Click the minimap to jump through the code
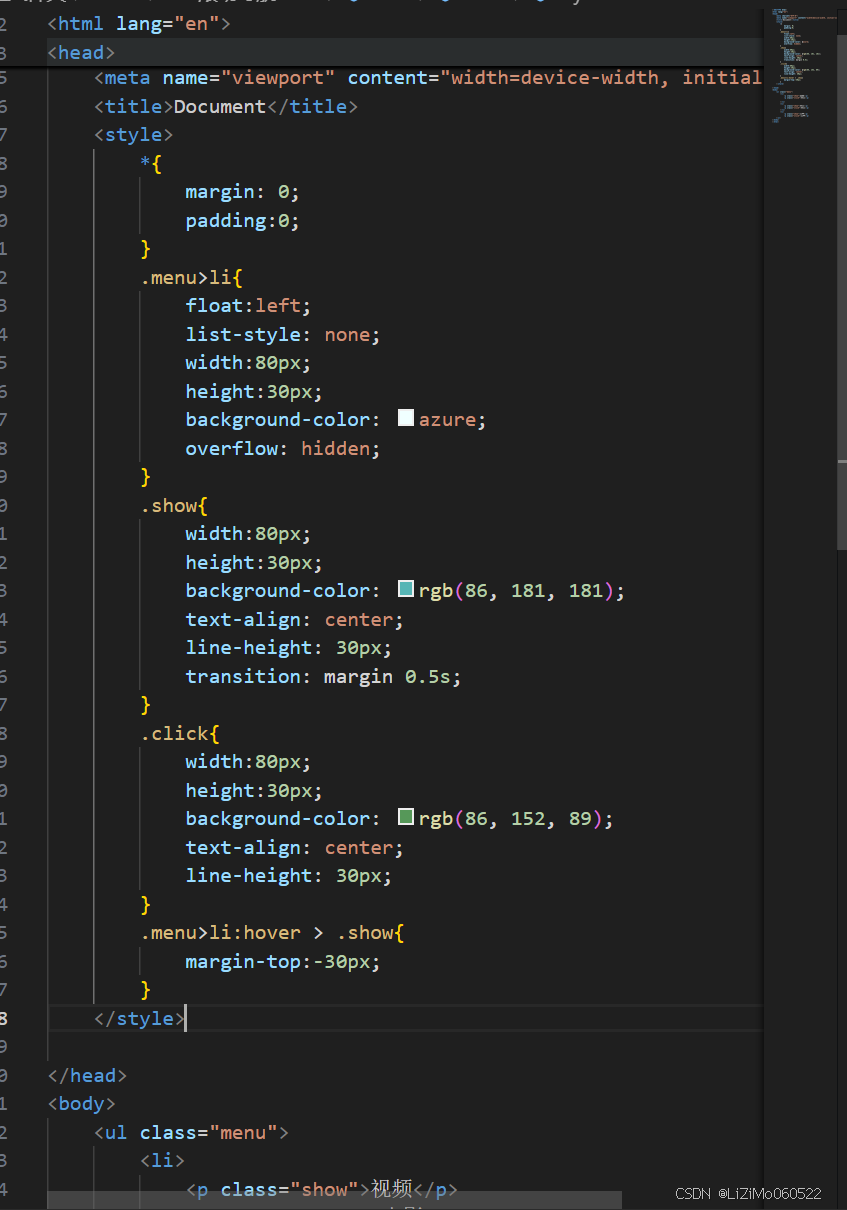Screen dimensions: 847x1210 pyautogui.click(x=800, y=60)
